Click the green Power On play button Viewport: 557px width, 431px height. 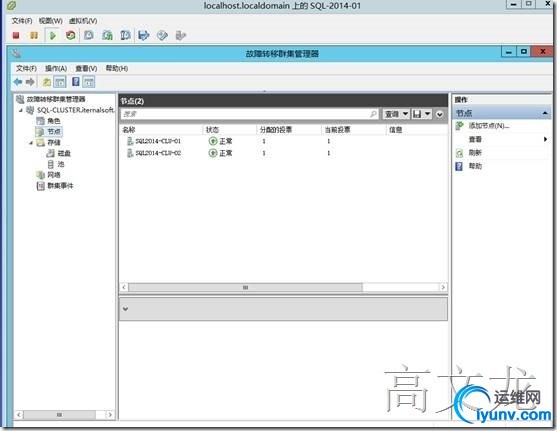(53, 35)
